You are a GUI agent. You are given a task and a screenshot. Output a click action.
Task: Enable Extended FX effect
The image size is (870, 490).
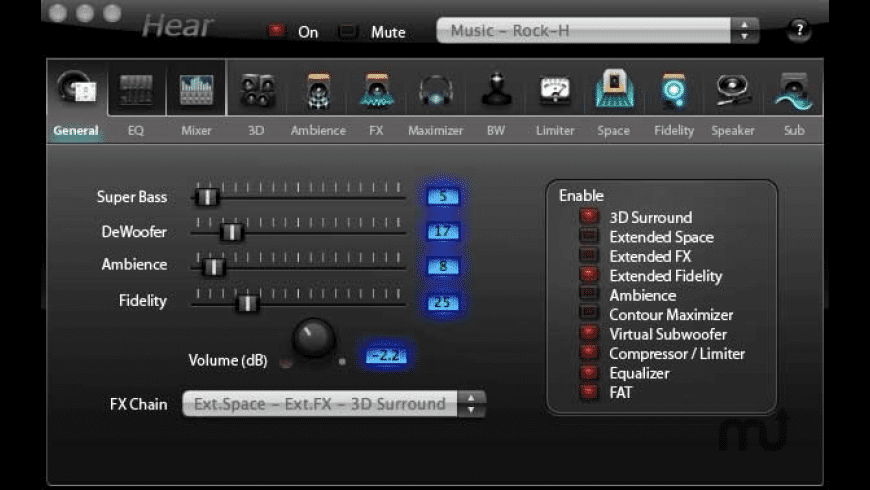point(589,255)
